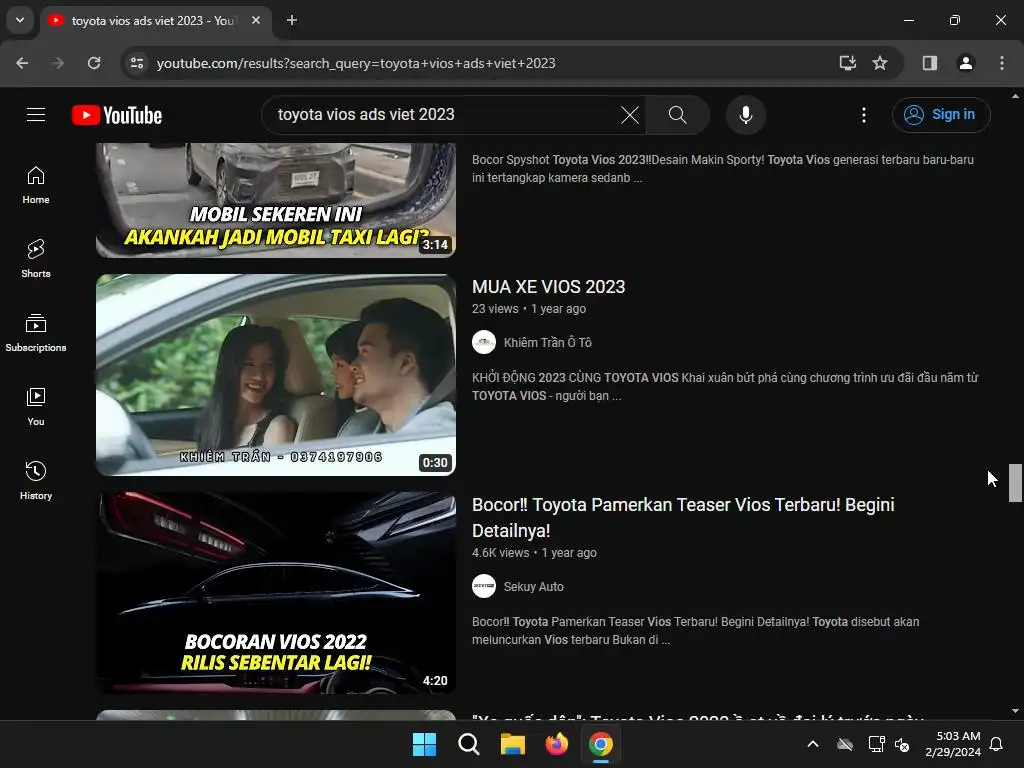Click Chrome icon in taskbar
The height and width of the screenshot is (768, 1024).
(601, 744)
